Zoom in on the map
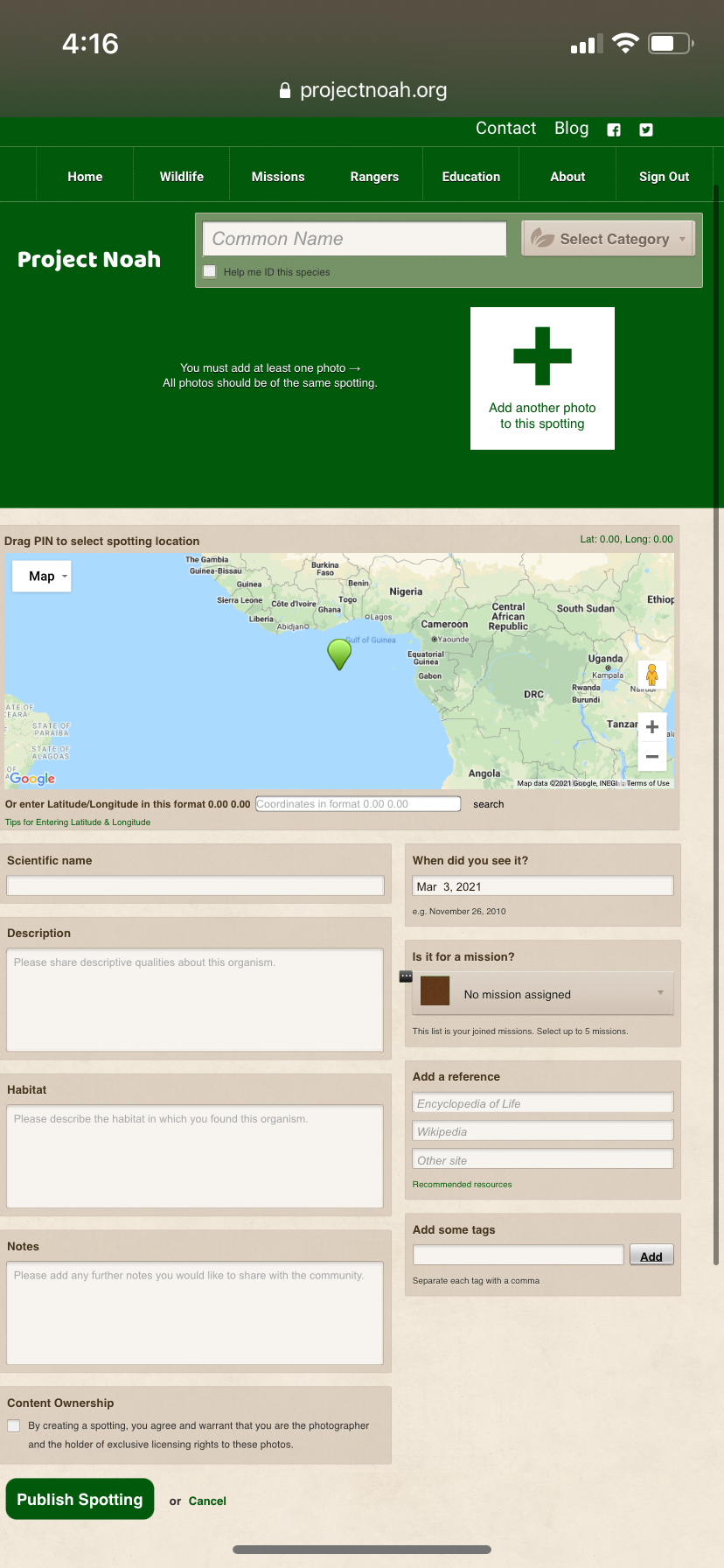This screenshot has height=1568, width=724. (x=652, y=726)
